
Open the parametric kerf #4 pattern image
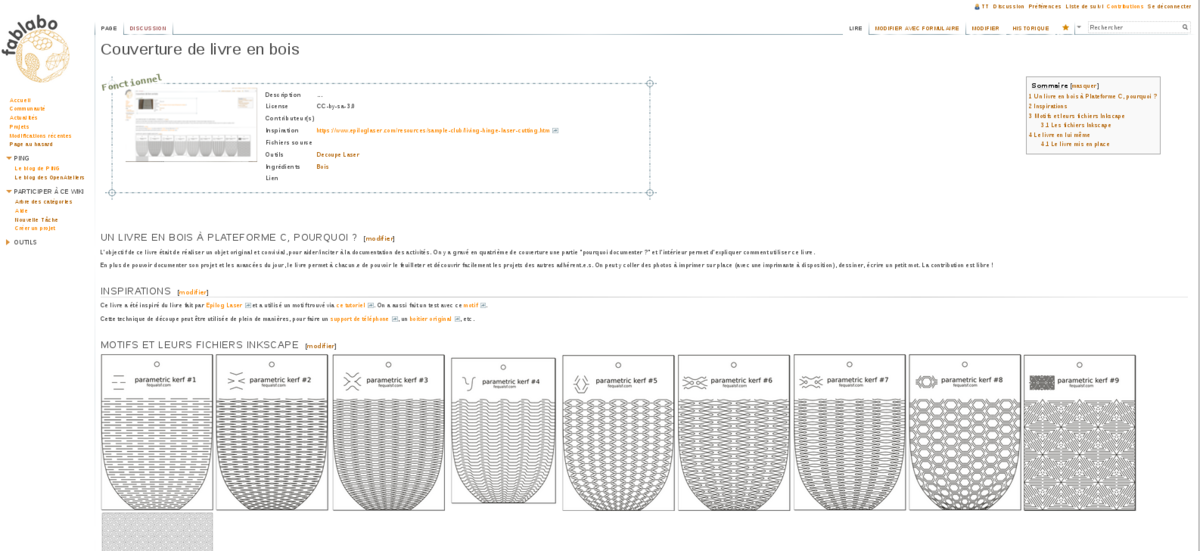pyautogui.click(x=502, y=431)
